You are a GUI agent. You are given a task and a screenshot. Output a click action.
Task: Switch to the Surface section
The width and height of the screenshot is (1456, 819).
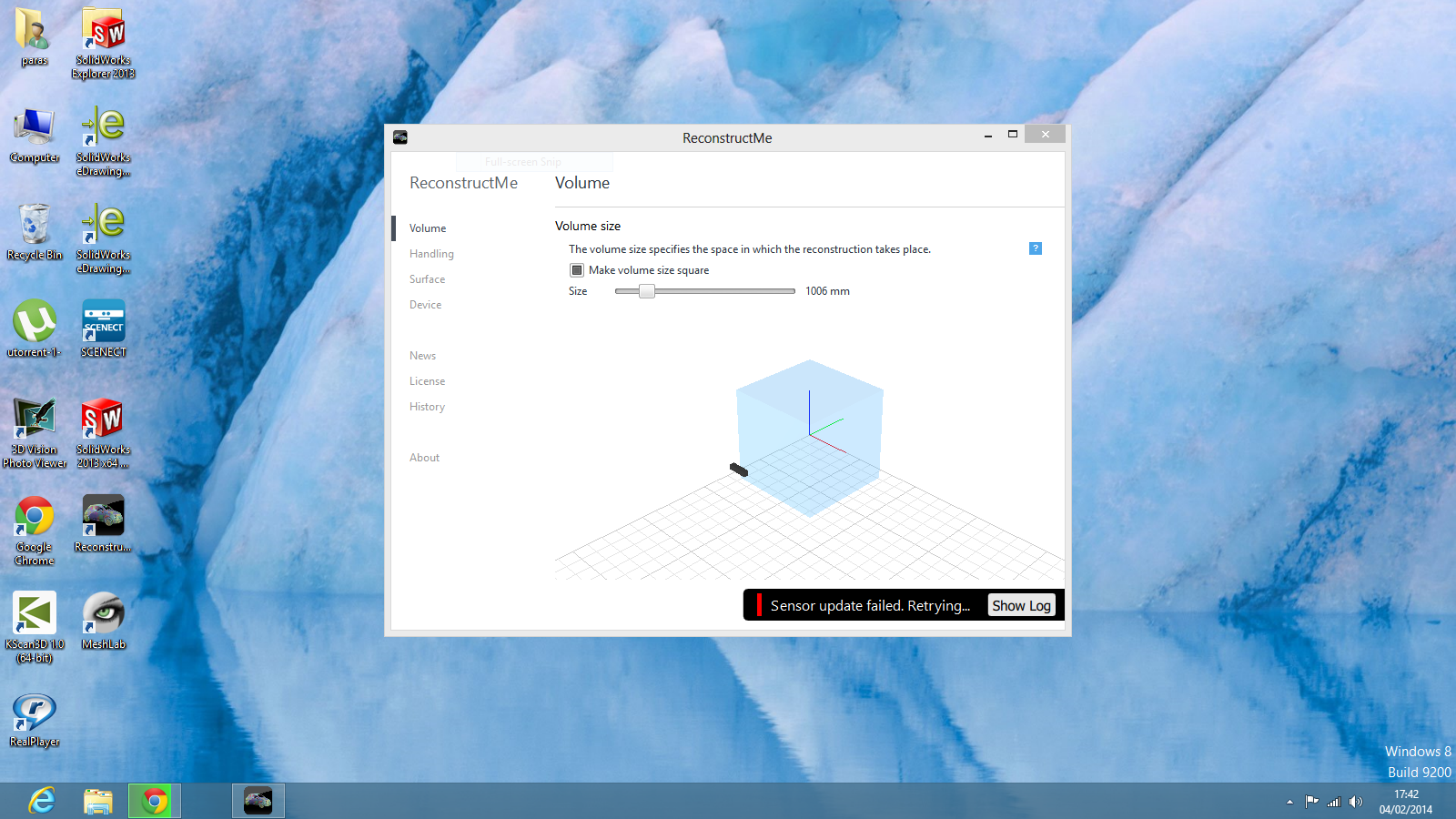(427, 279)
